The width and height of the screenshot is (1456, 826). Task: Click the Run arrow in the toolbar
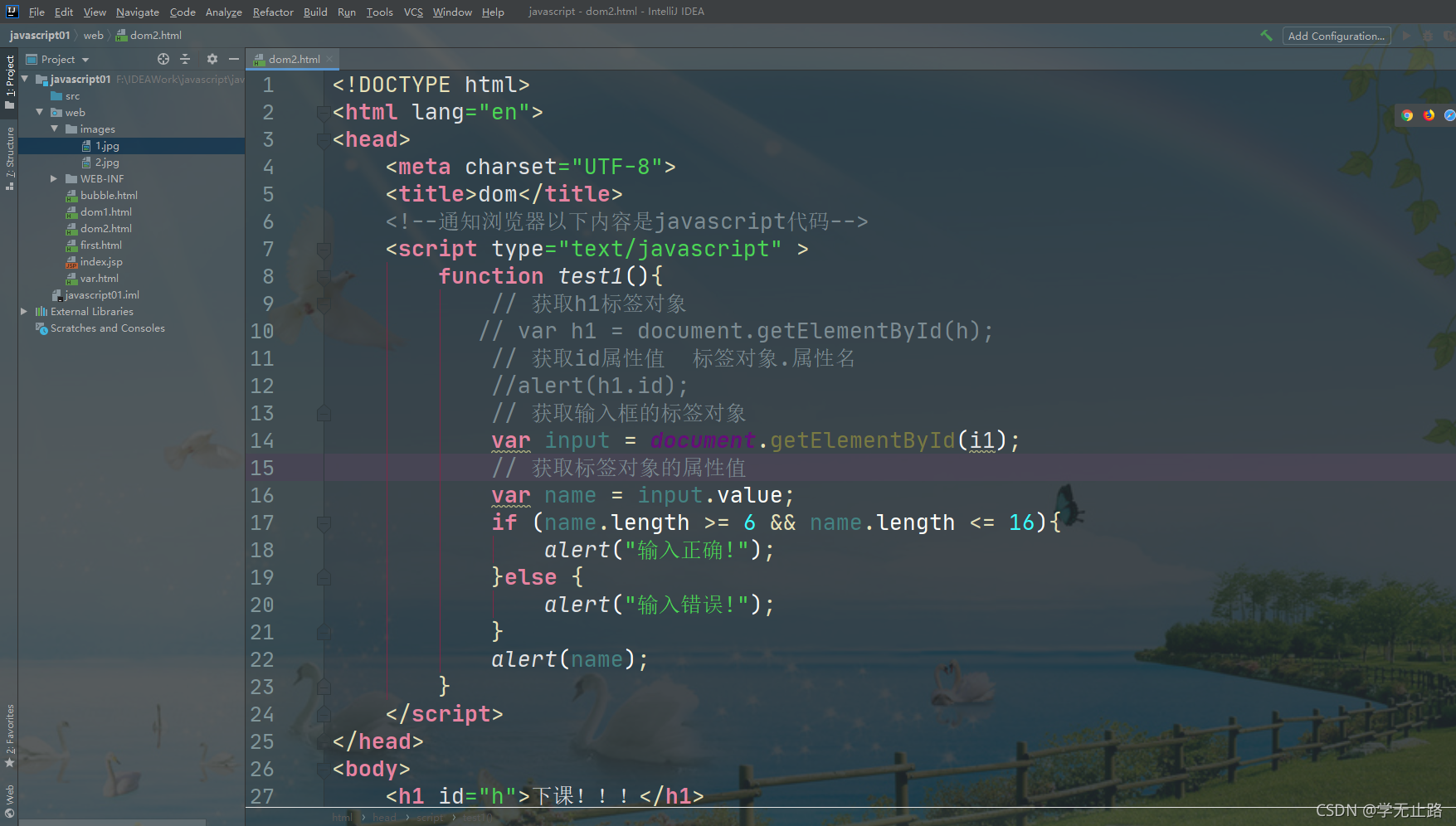[1406, 36]
